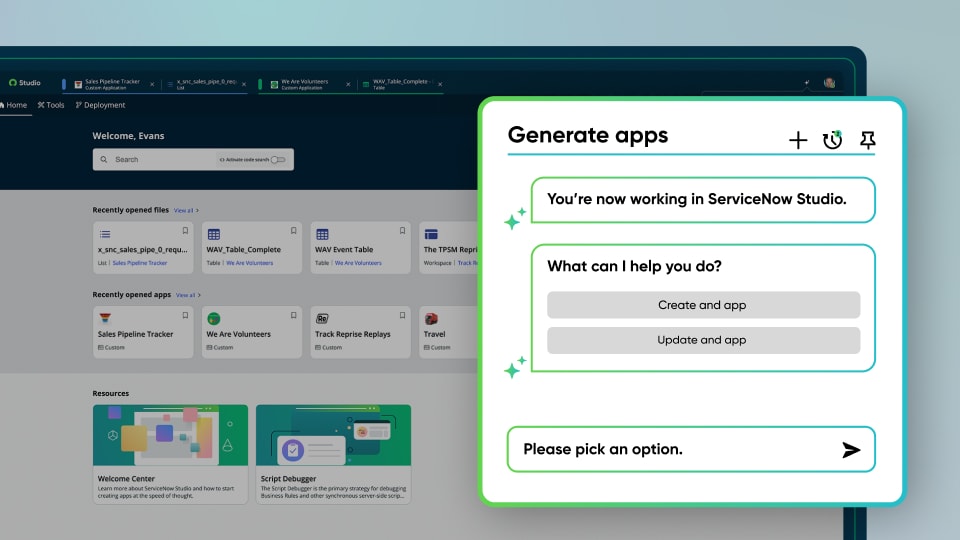Bookmark the Track Reprise Replays app card

click(402, 315)
